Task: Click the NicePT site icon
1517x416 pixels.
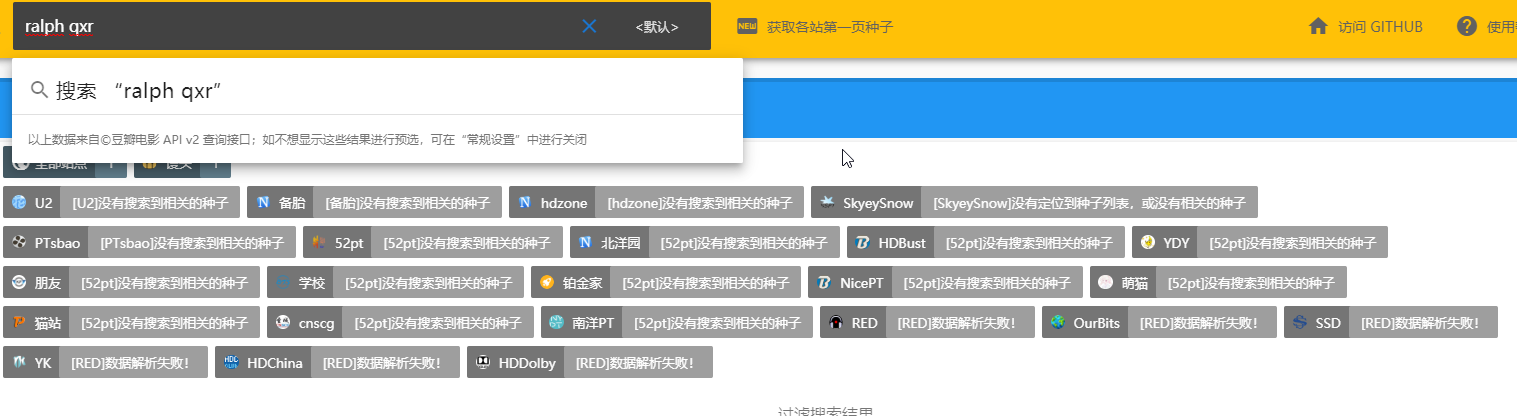Action: tap(824, 283)
